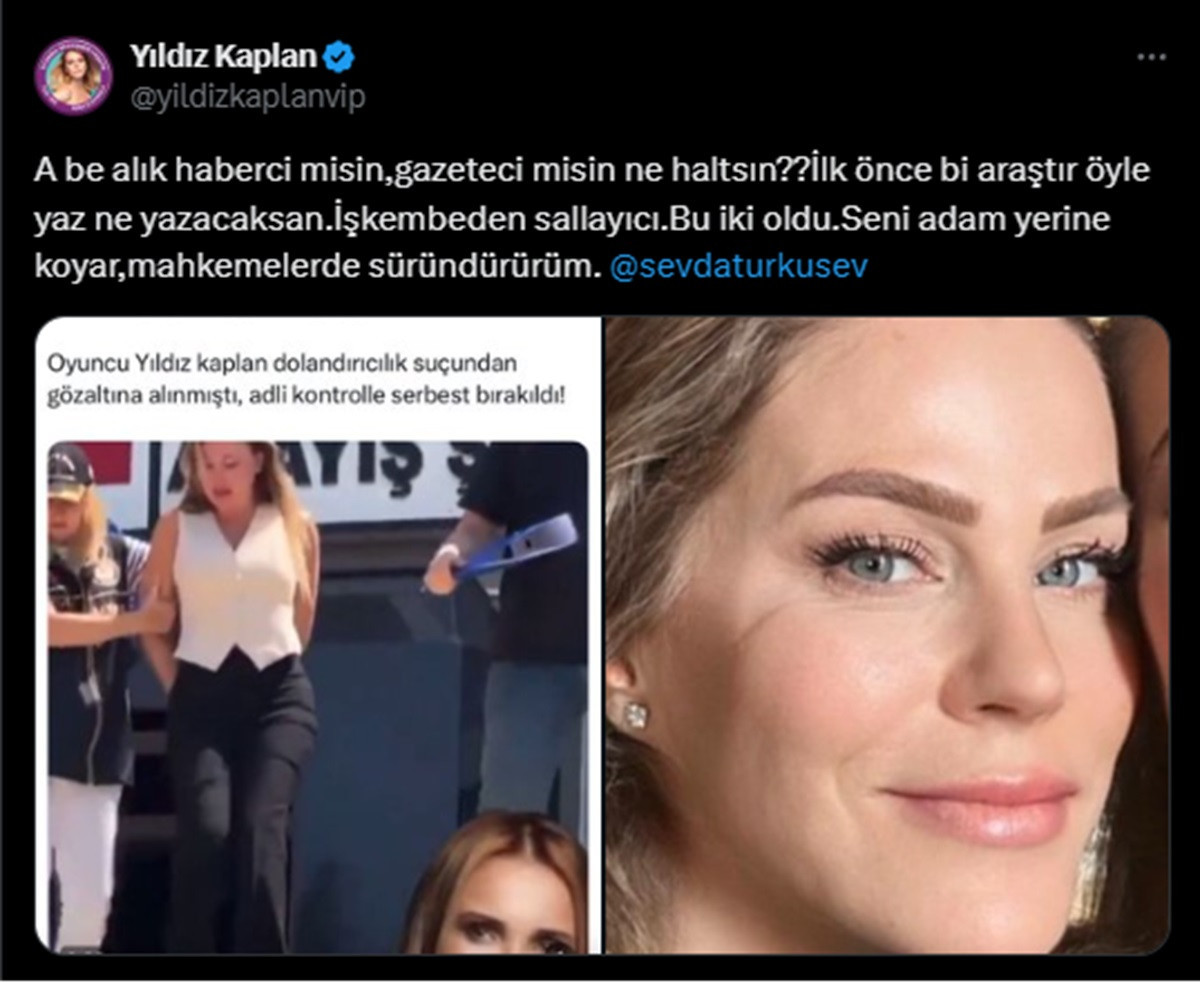Follow the @sevdaturkusev mention link

click(738, 268)
